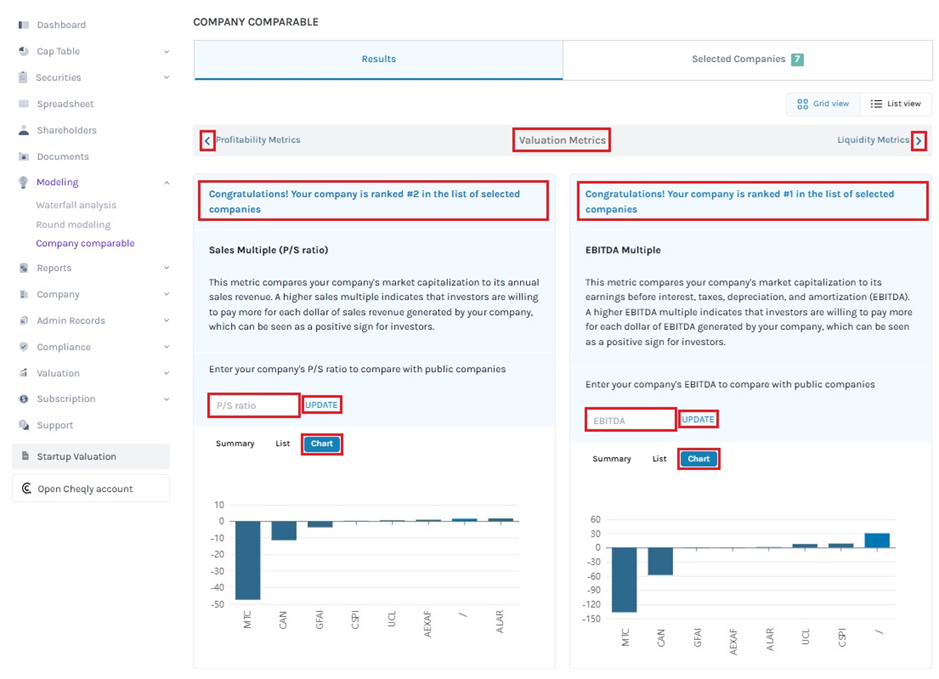Click the Modeling lightbulb icon

pyautogui.click(x=24, y=182)
